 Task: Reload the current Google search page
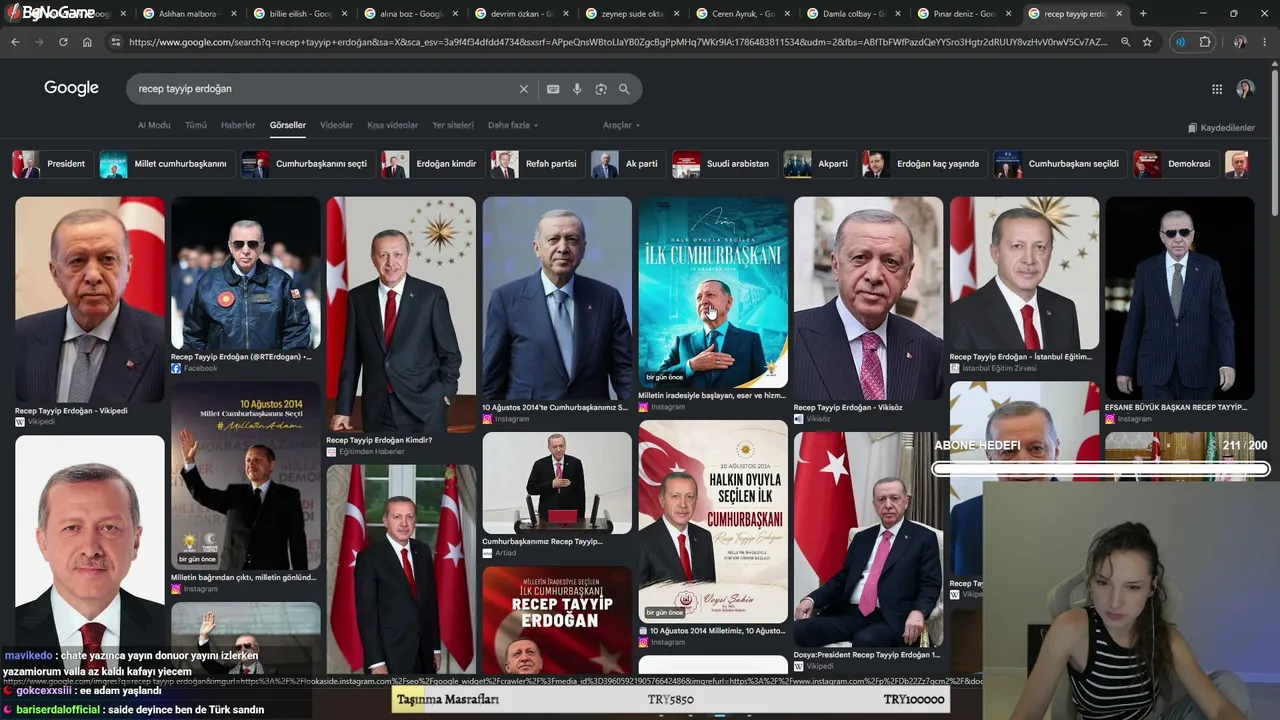click(x=63, y=42)
